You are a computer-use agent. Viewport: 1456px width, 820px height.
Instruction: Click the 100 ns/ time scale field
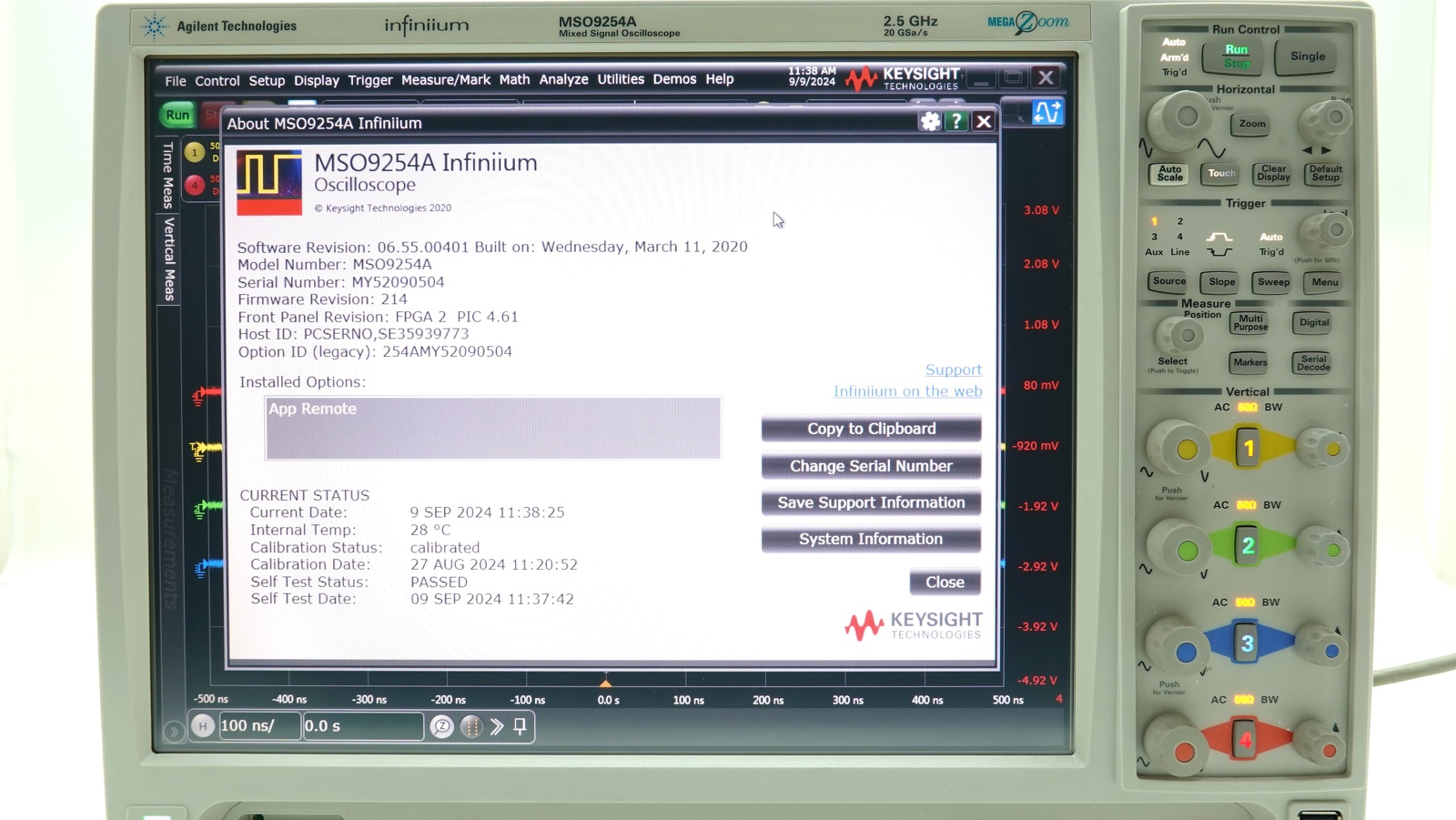coord(259,725)
